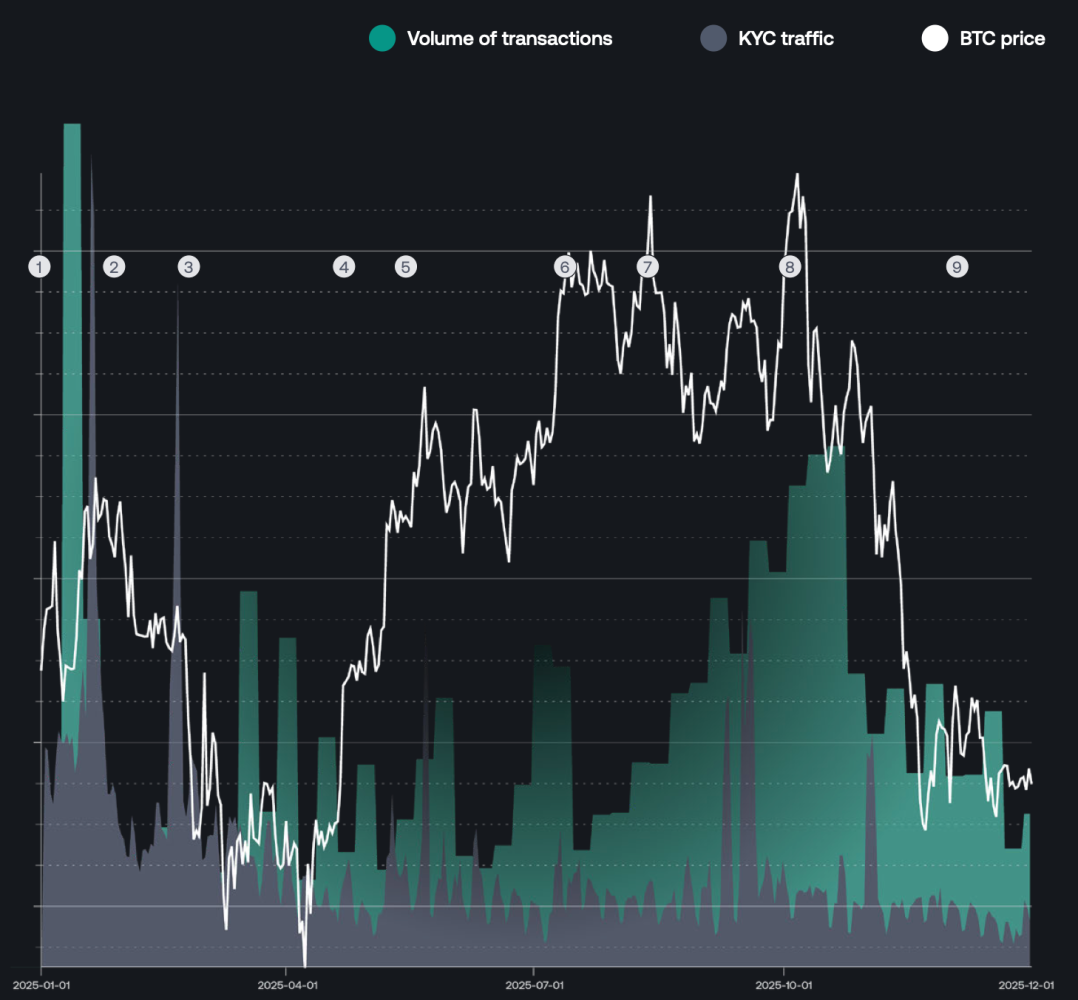The width and height of the screenshot is (1078, 1000).
Task: Open event marker number 6
Action: tap(565, 267)
